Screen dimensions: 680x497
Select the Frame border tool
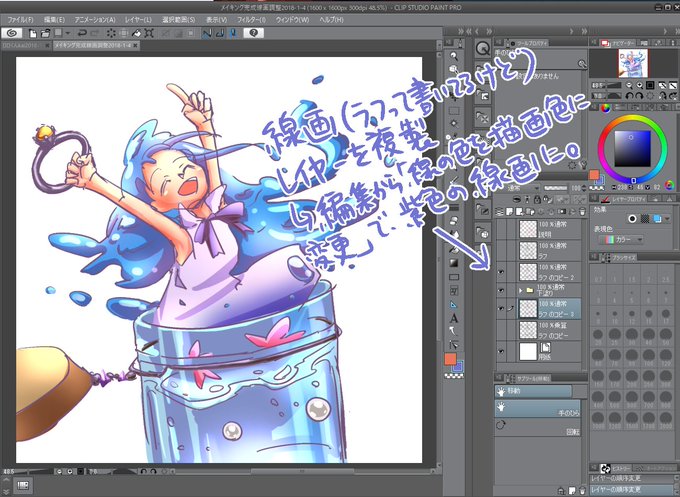454,291
